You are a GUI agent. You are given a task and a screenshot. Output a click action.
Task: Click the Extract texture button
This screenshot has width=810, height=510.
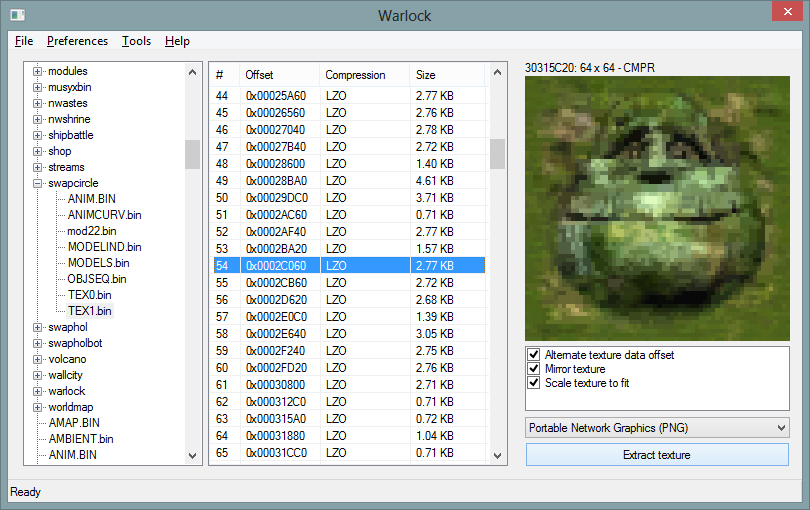657,455
